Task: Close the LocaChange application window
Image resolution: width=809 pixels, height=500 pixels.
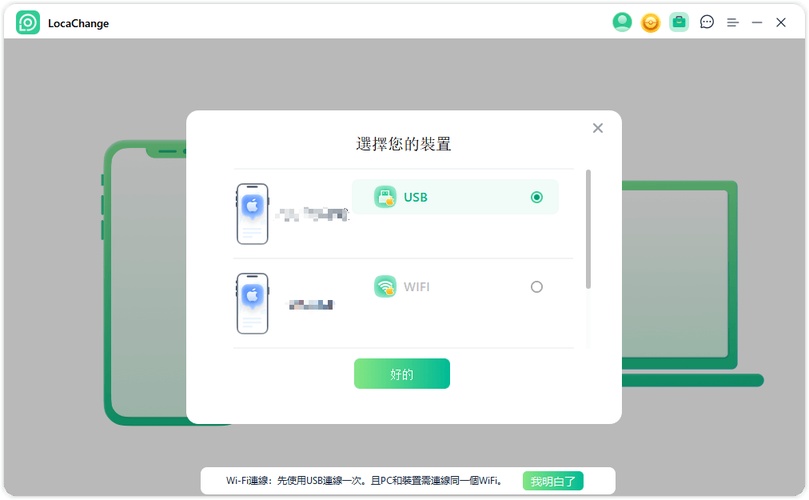Action: click(781, 22)
